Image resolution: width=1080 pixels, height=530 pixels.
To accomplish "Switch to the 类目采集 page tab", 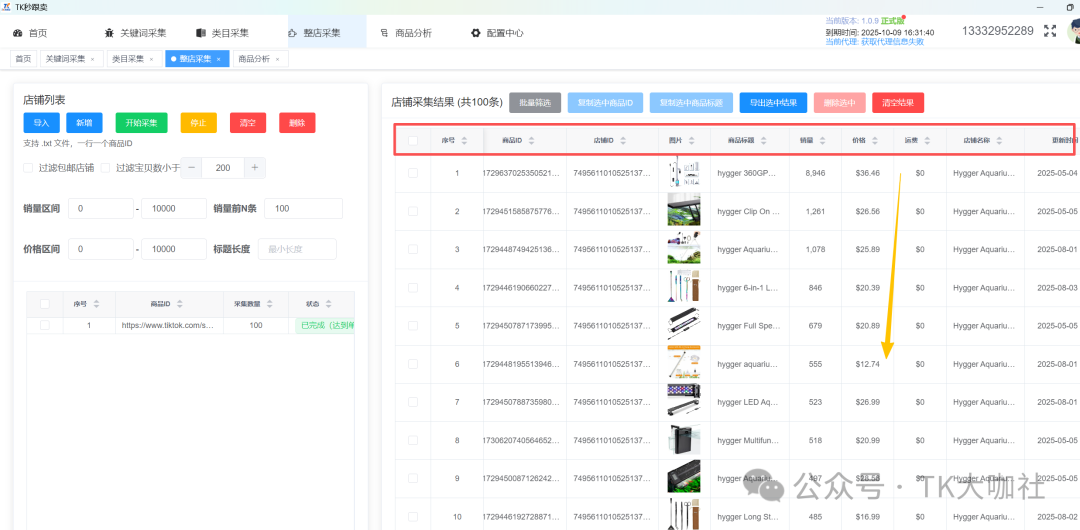I will point(127,59).
